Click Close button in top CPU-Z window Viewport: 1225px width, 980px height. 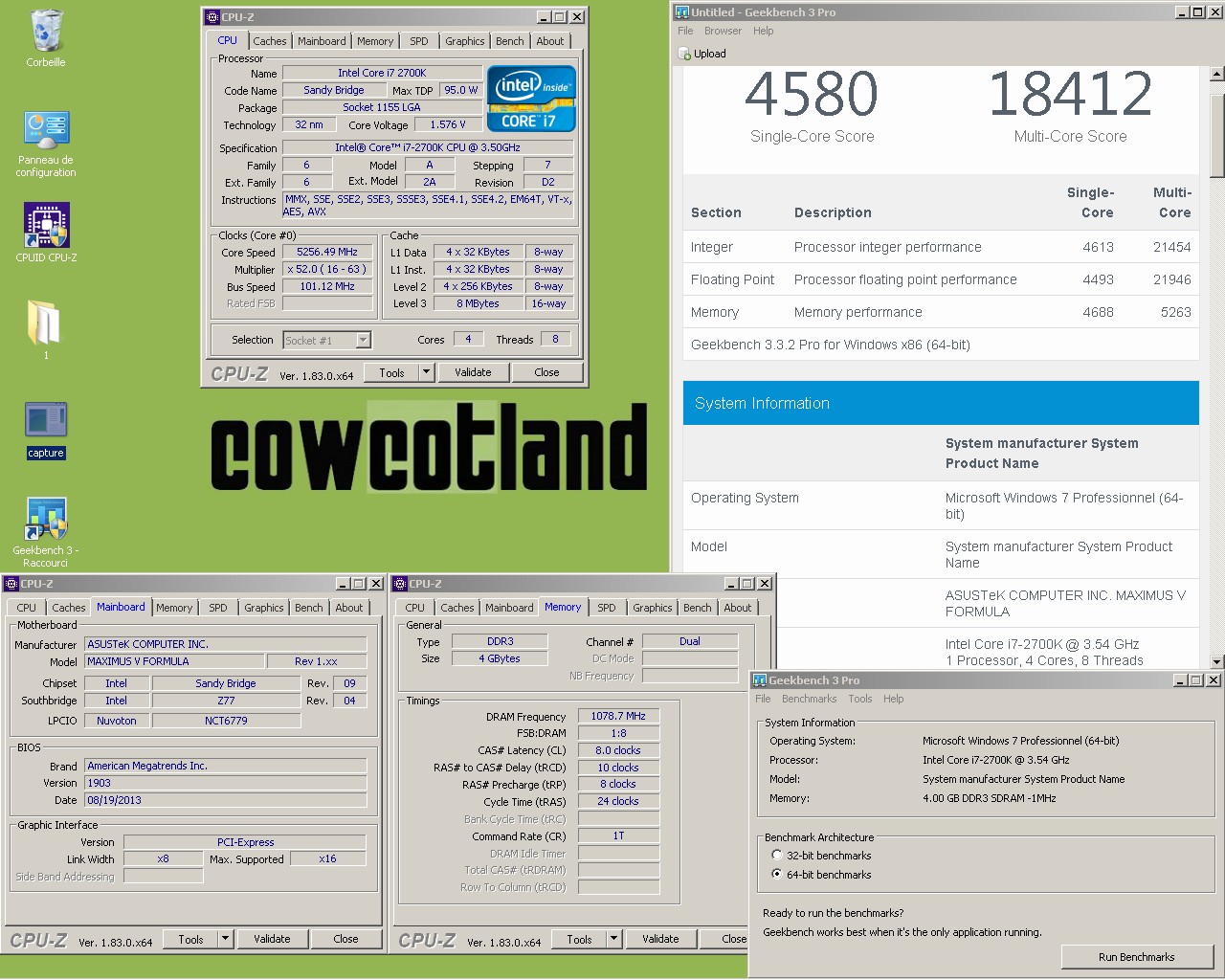(x=546, y=372)
